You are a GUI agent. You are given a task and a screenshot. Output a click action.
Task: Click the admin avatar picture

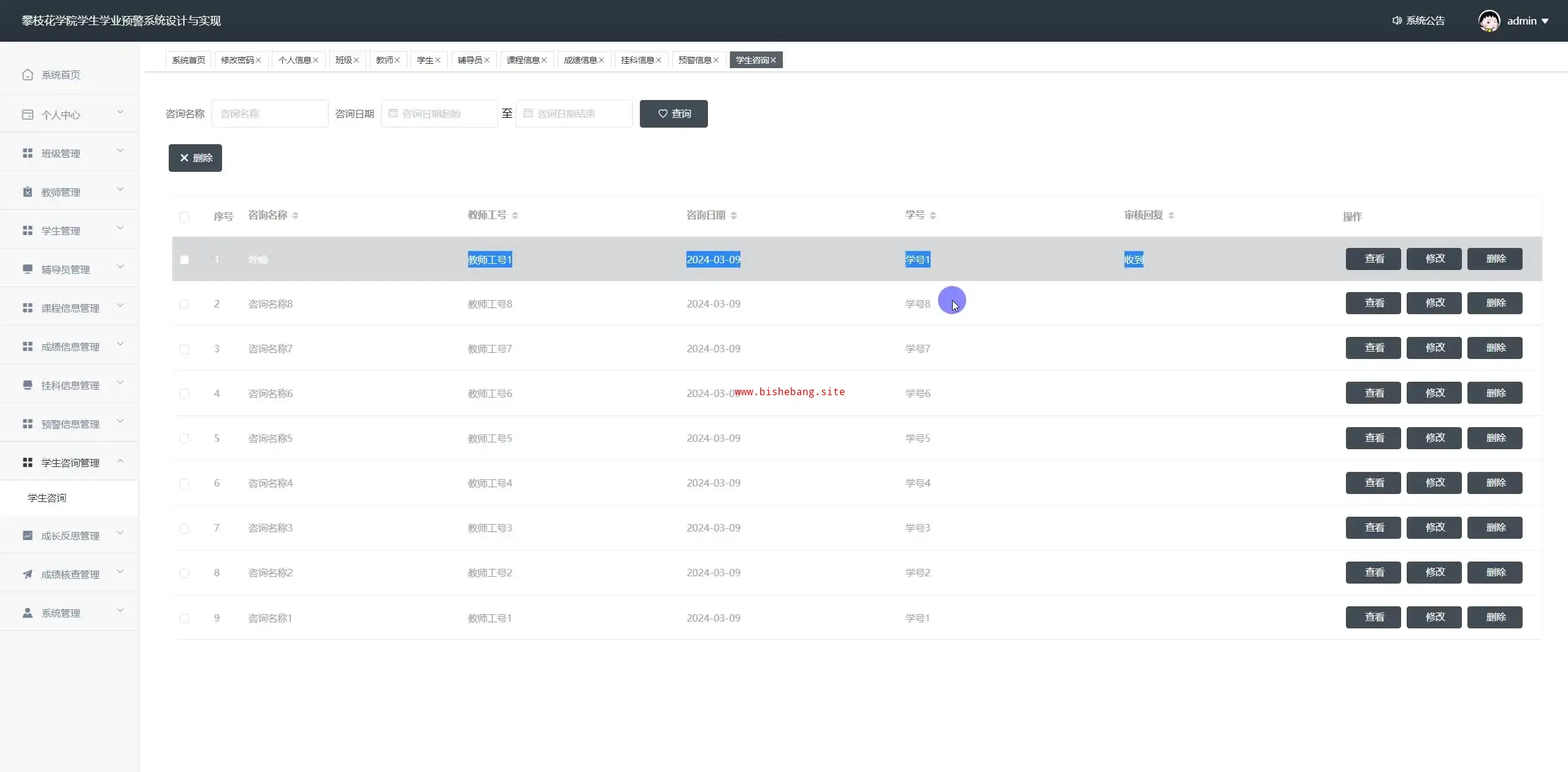click(x=1489, y=21)
